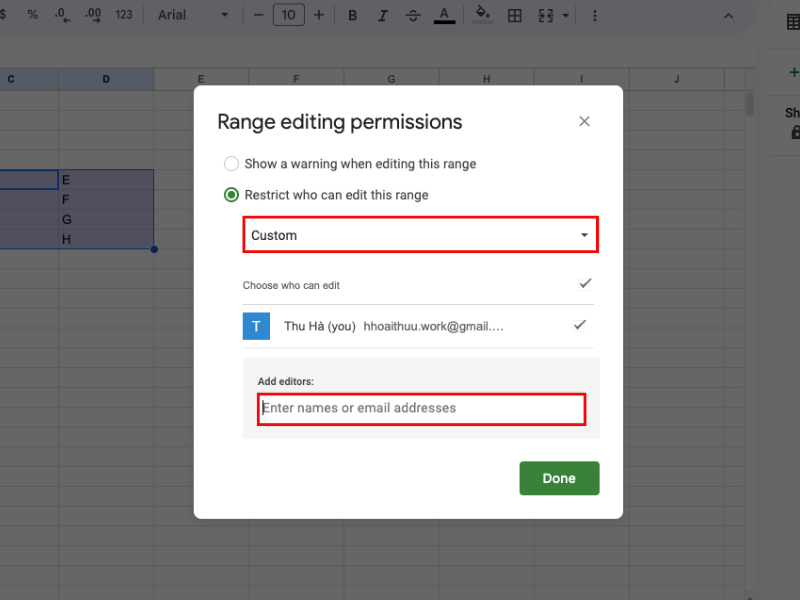Open the Custom permissions dropdown
Viewport: 800px width, 600px height.
(x=420, y=235)
